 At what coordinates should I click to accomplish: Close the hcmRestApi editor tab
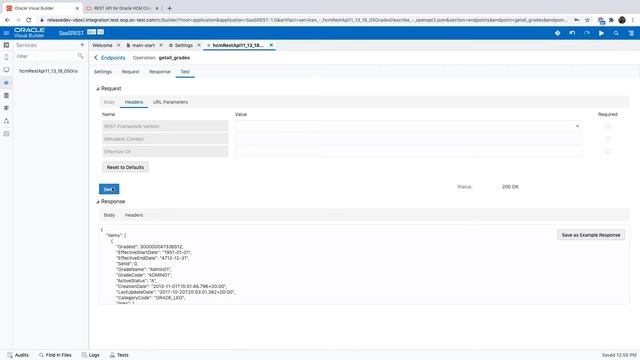[x=271, y=45]
